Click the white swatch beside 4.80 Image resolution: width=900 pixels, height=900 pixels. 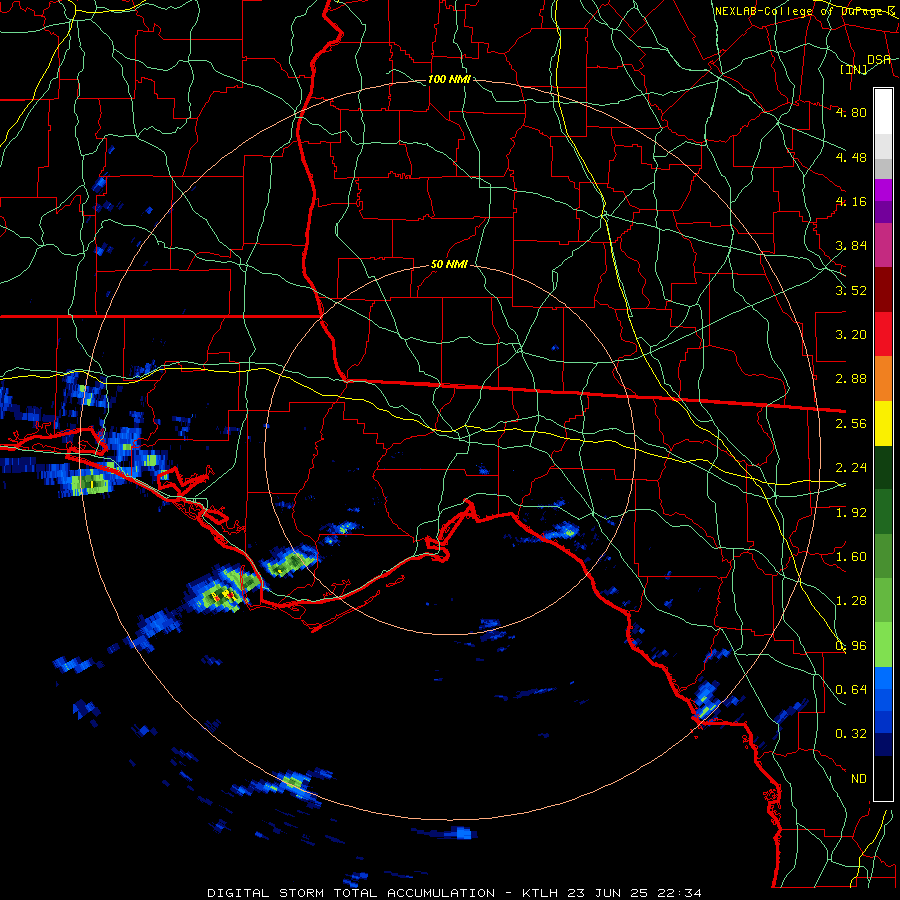coord(883,112)
